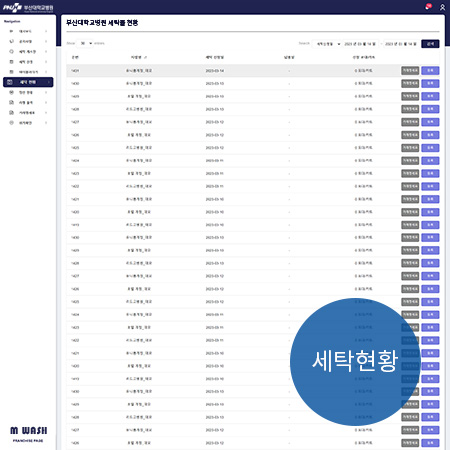
Task: Open the user profile icon in header
Action: (442, 7)
